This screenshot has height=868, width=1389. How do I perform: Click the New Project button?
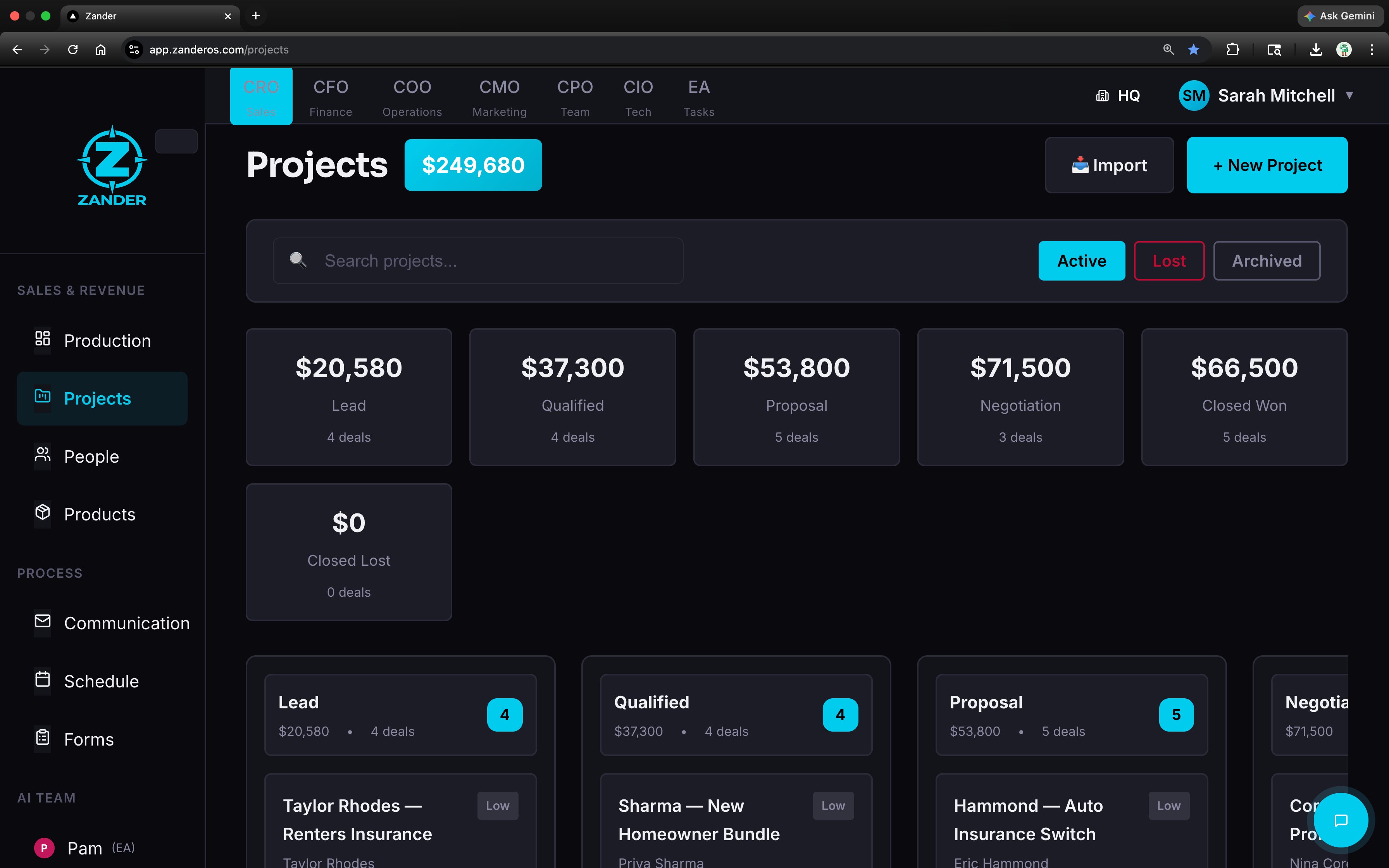coord(1267,165)
